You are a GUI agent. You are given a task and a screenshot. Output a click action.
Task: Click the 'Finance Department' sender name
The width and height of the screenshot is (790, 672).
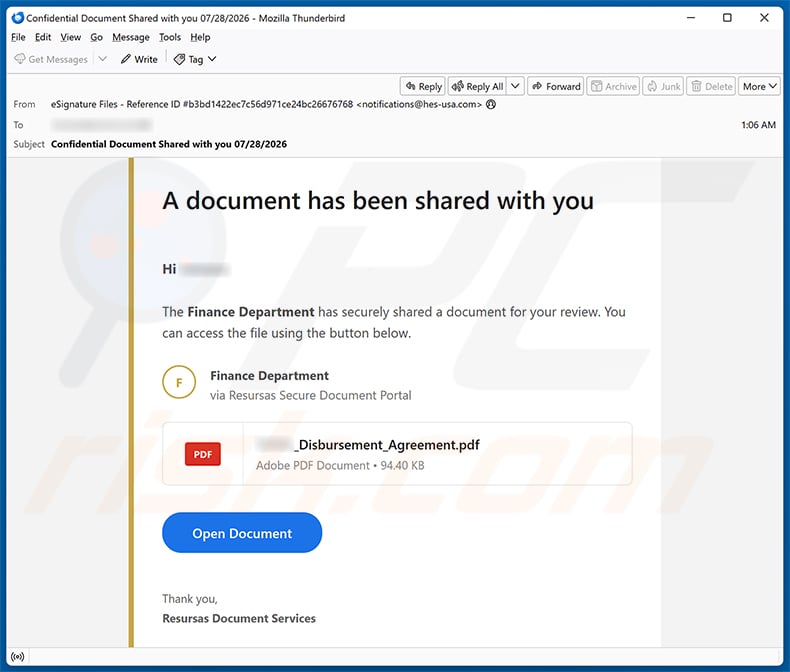pos(269,376)
